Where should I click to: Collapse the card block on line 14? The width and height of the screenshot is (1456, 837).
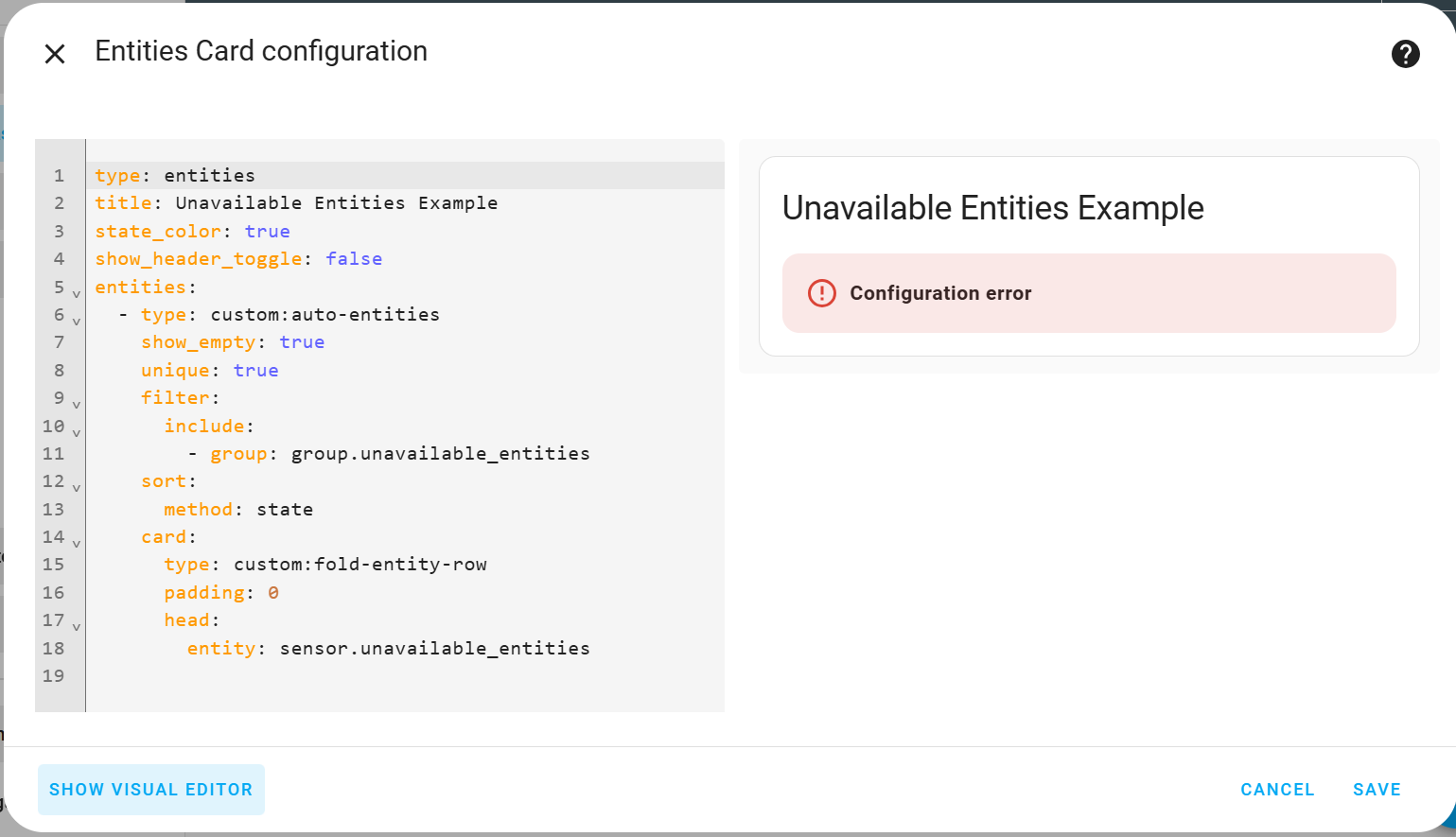(x=76, y=542)
